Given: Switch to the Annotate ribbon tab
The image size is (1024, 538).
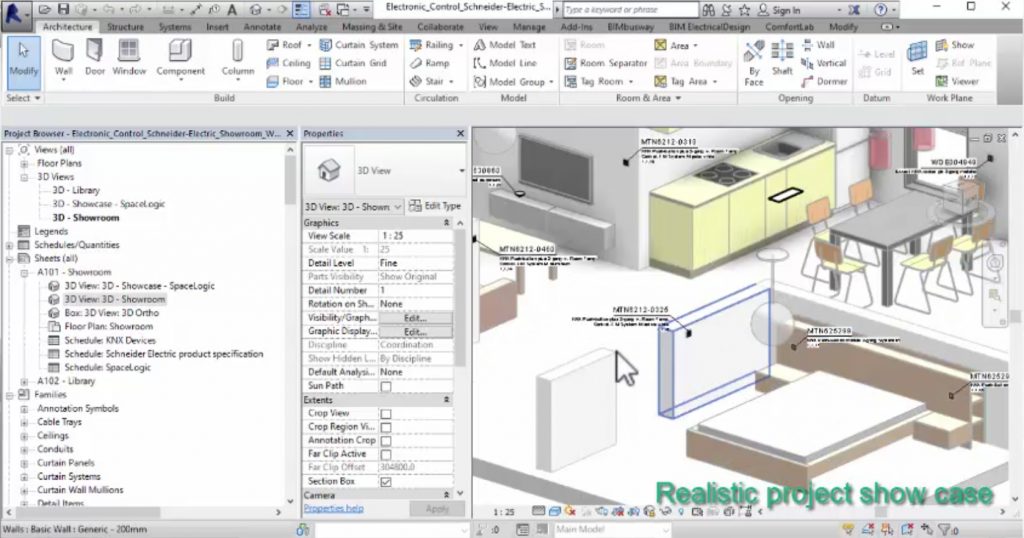Looking at the screenshot, I should pyautogui.click(x=263, y=27).
